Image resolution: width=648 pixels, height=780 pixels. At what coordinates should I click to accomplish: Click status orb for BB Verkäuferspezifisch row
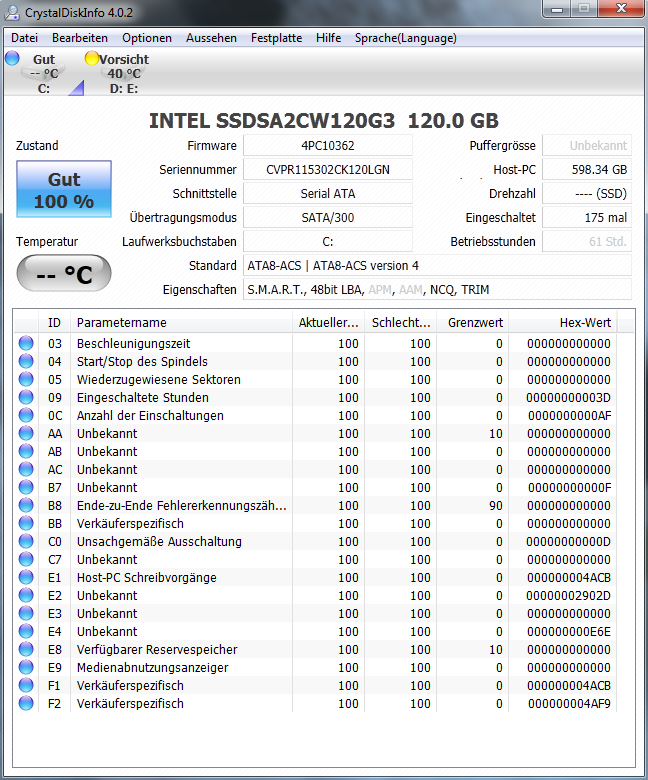(x=26, y=523)
